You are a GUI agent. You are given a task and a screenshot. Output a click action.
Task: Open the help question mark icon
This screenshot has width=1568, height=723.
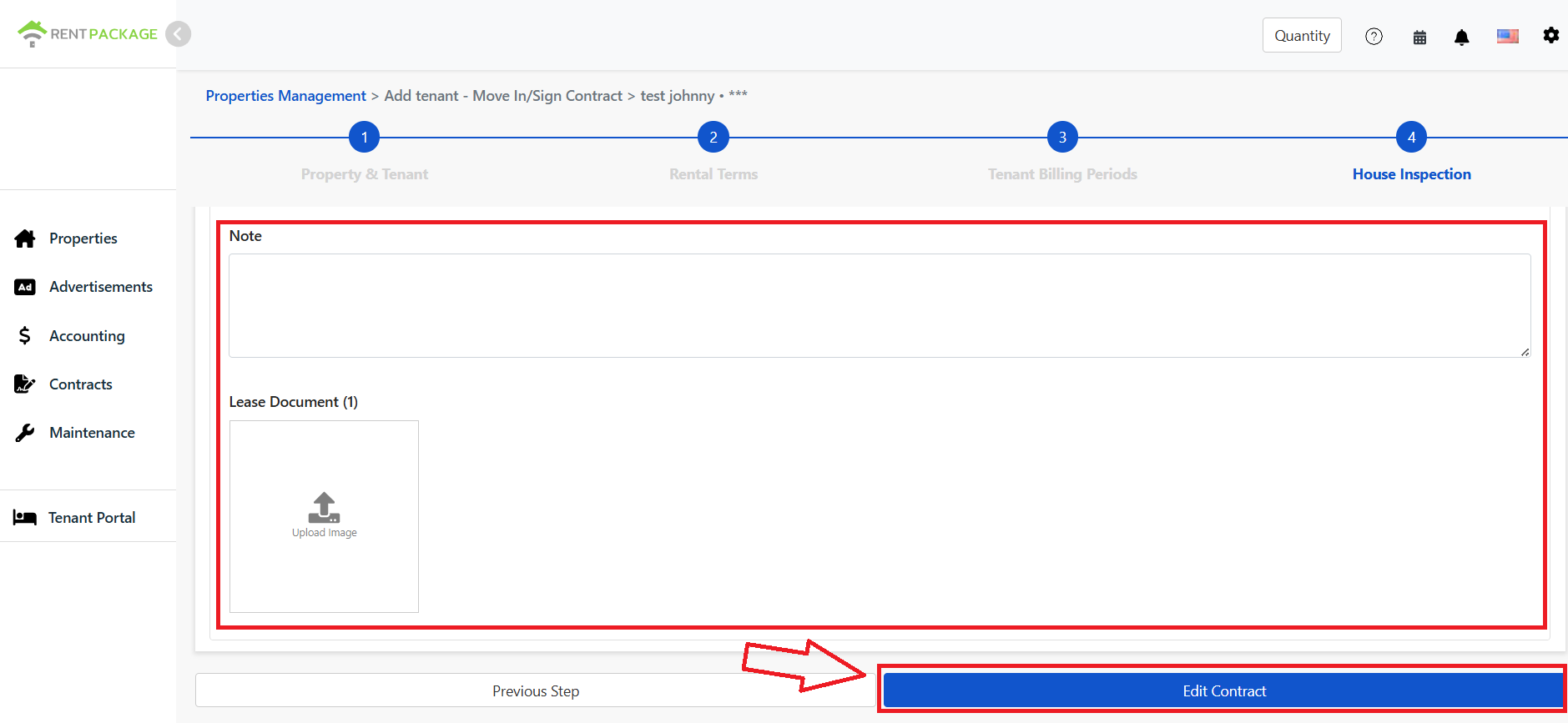click(1374, 36)
